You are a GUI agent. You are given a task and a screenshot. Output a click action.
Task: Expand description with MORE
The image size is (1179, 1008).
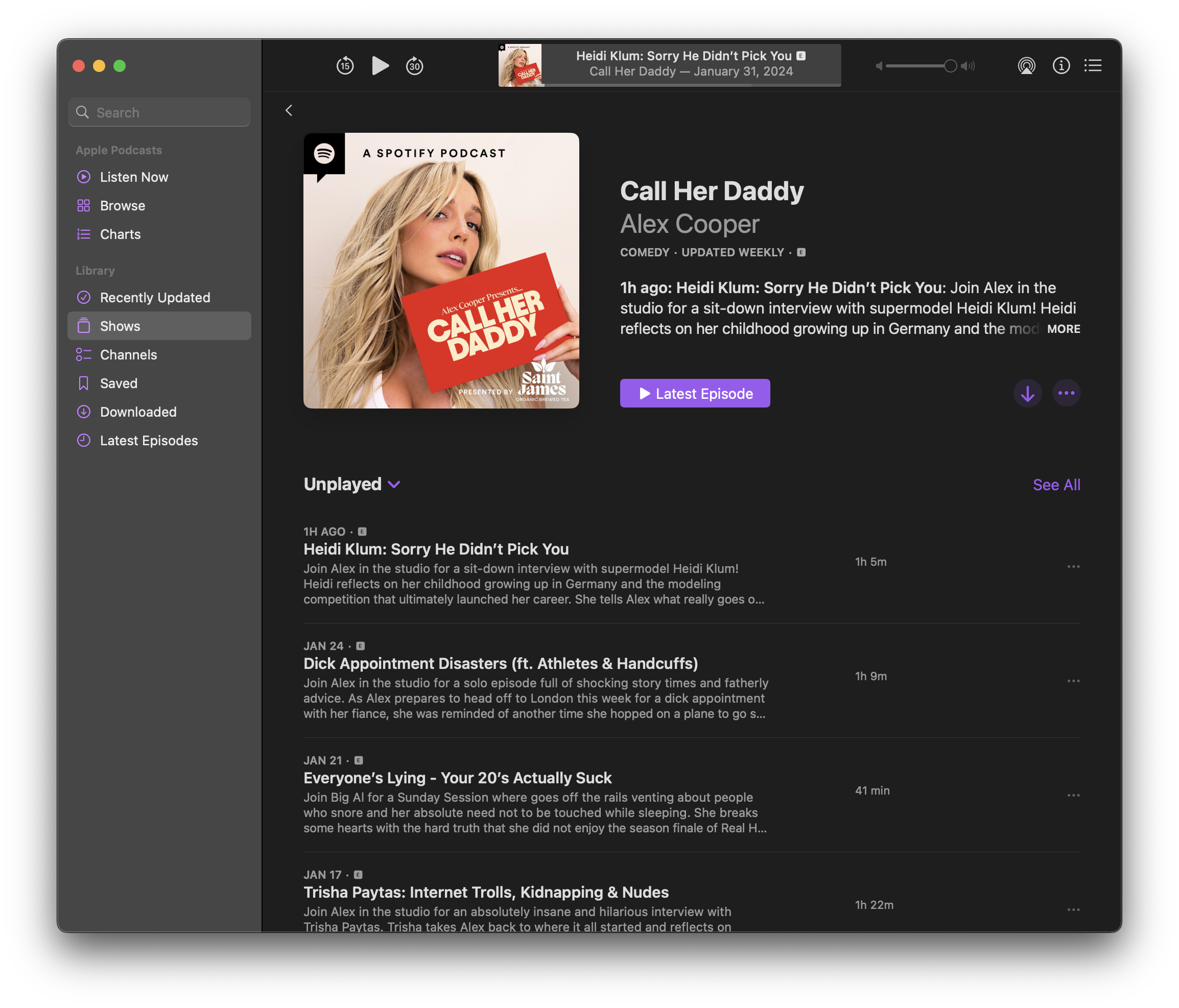pyautogui.click(x=1063, y=329)
